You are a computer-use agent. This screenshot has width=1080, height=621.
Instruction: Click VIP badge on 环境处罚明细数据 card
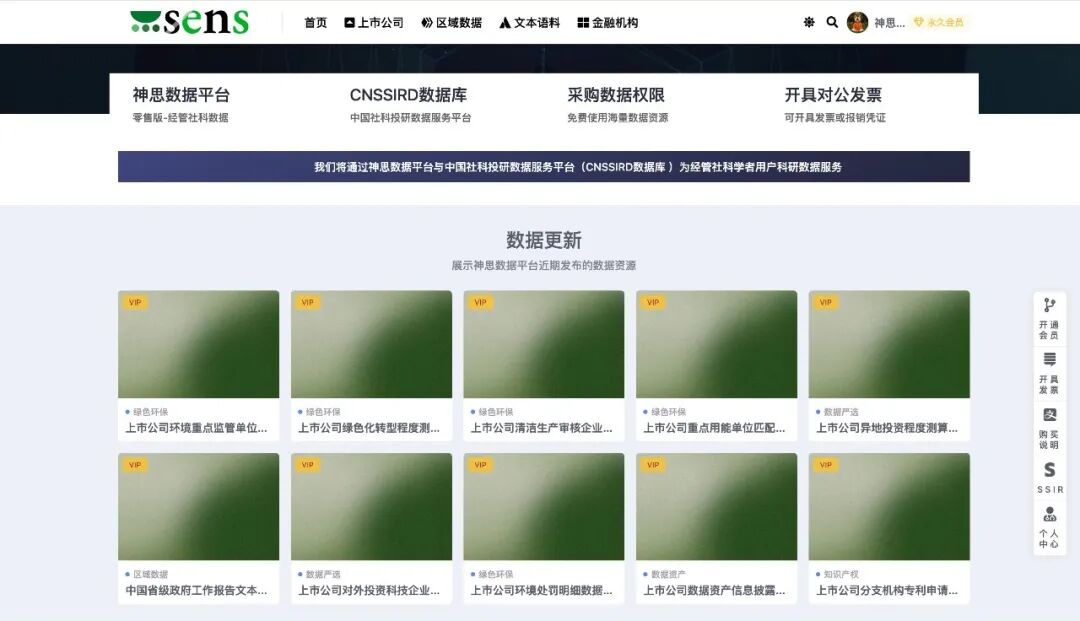[480, 465]
